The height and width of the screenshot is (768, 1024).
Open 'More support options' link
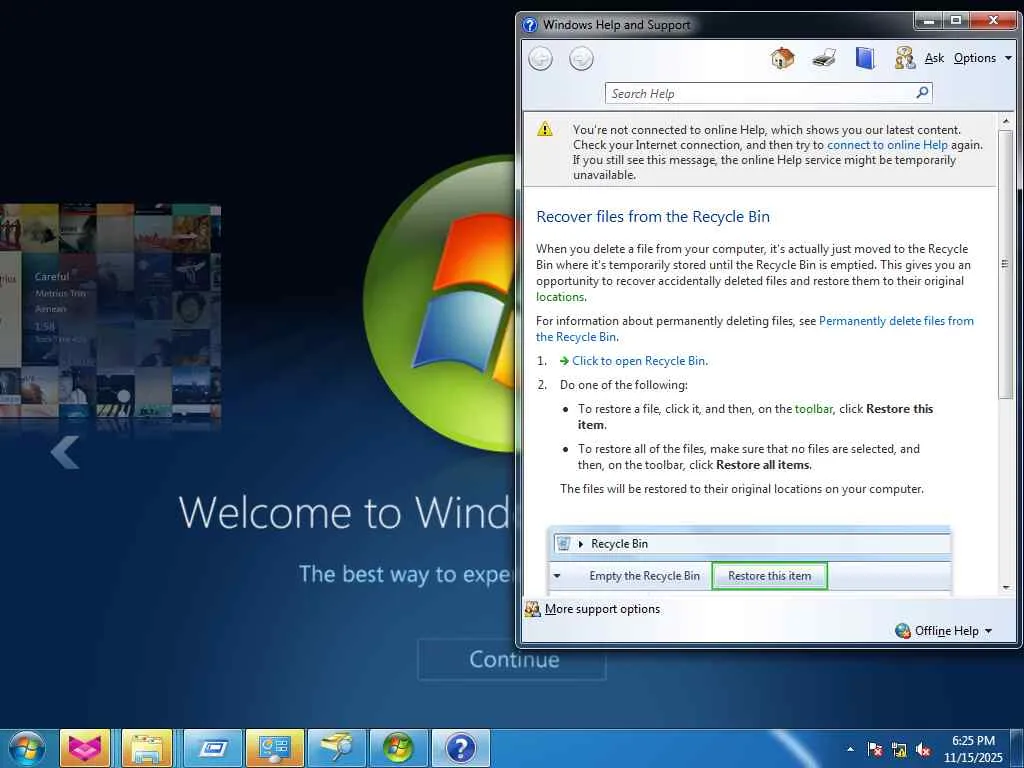click(602, 609)
